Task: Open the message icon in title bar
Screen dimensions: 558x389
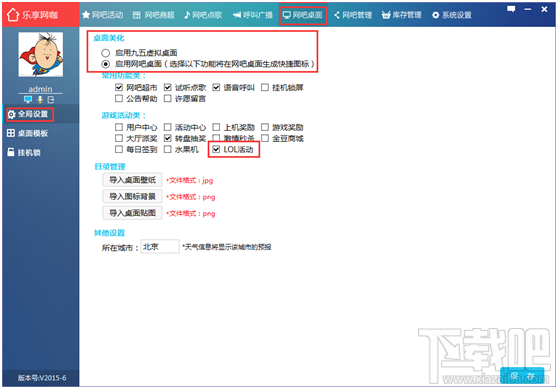Action: pyautogui.click(x=511, y=9)
